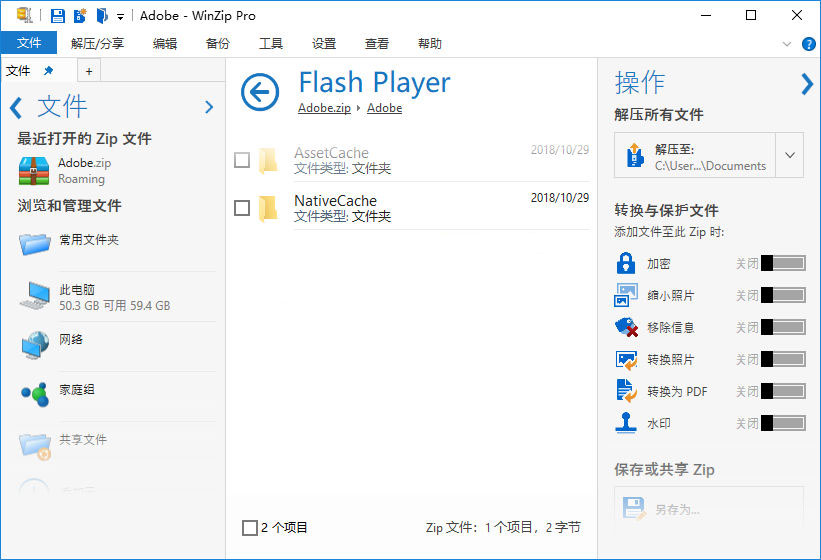Click the 水印 watermark stamp icon
The height and width of the screenshot is (560, 821).
pos(626,423)
